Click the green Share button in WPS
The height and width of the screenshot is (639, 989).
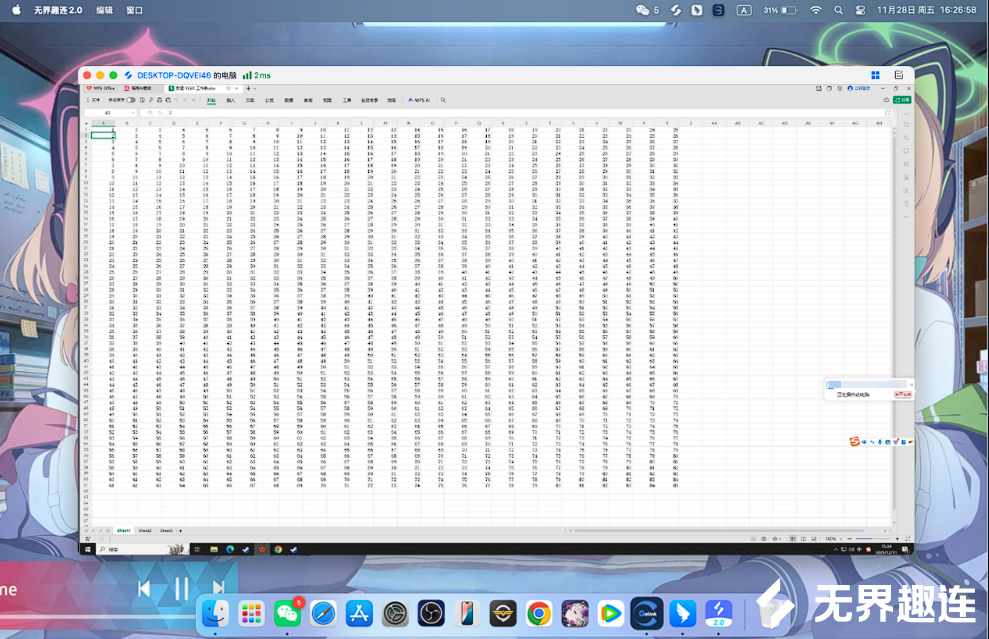point(903,100)
